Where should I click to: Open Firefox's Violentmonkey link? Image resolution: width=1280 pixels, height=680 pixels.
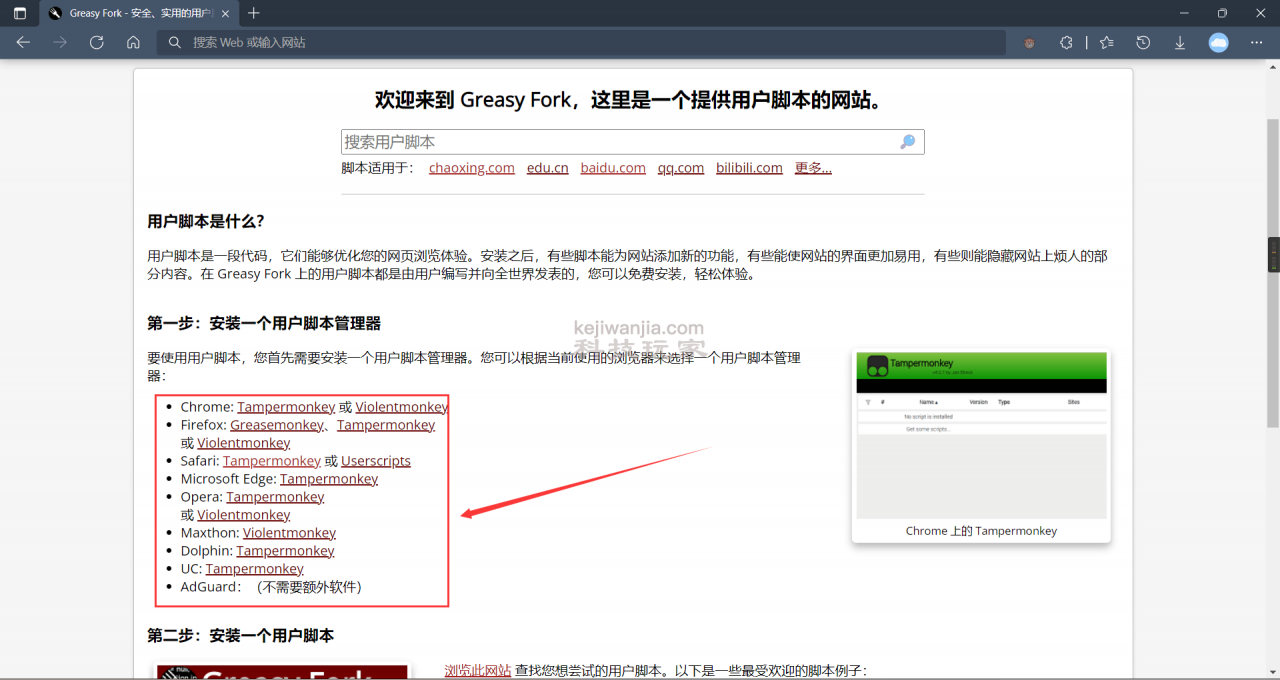[244, 443]
